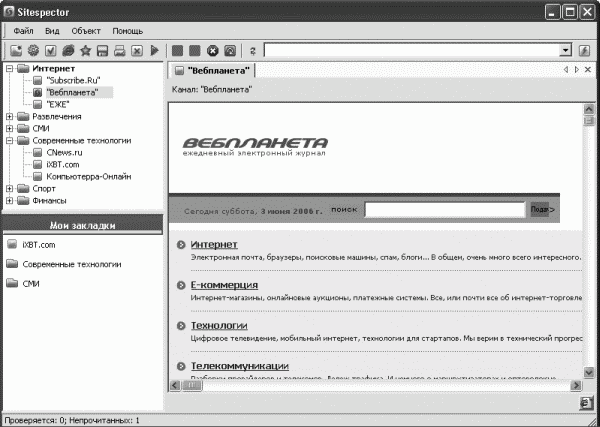Select CNews.ru in the tree
Image resolution: width=600 pixels, height=427 pixels.
(x=64, y=153)
